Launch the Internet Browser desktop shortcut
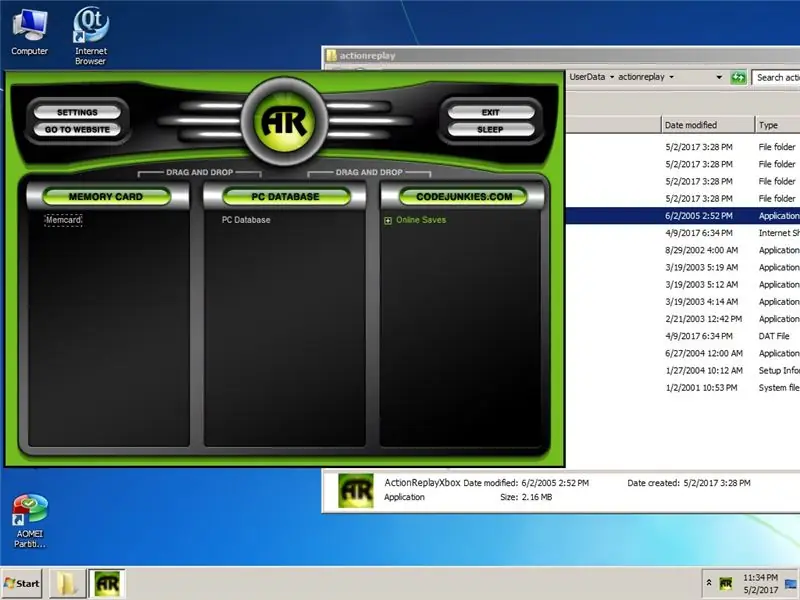The image size is (800, 600). pos(90,36)
